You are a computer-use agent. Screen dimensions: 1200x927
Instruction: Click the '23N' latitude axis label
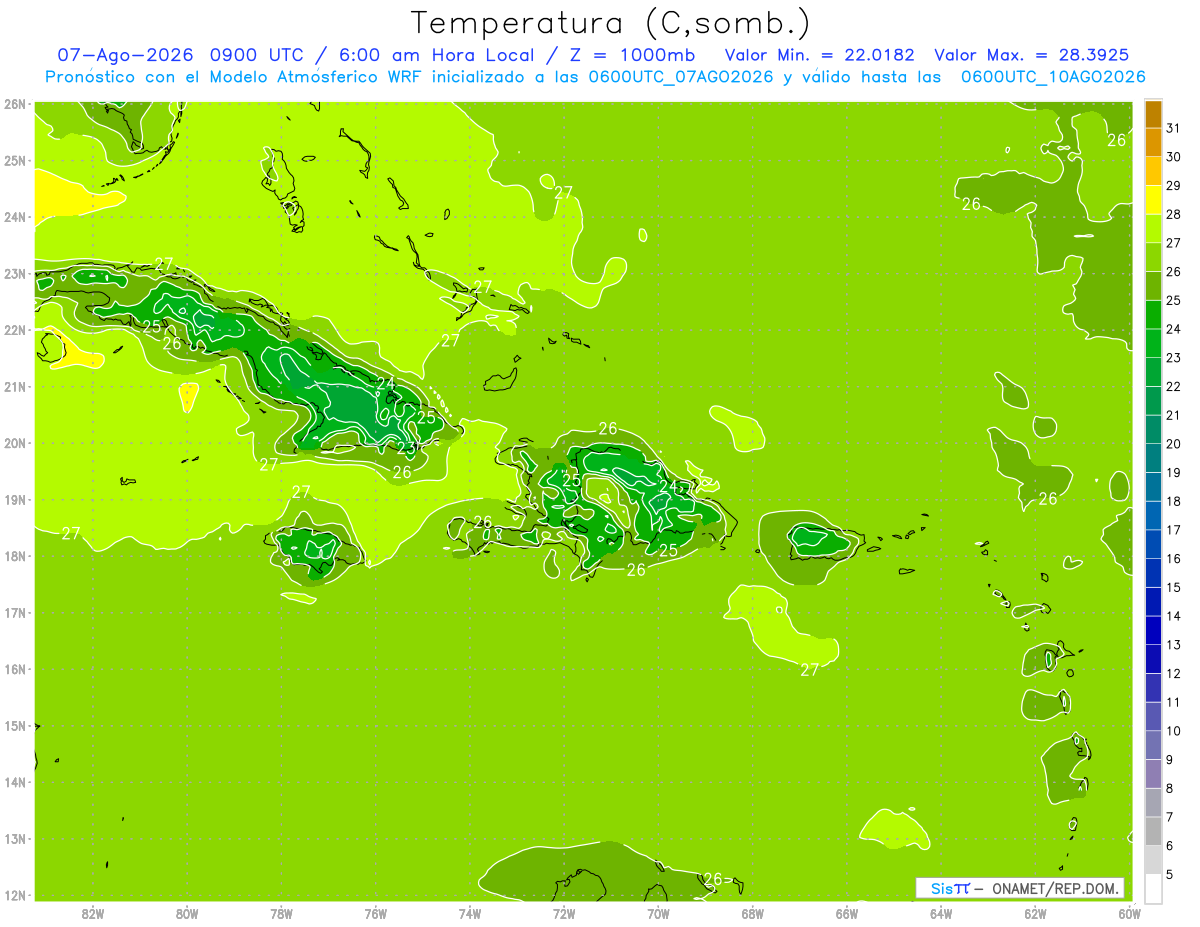(14, 273)
